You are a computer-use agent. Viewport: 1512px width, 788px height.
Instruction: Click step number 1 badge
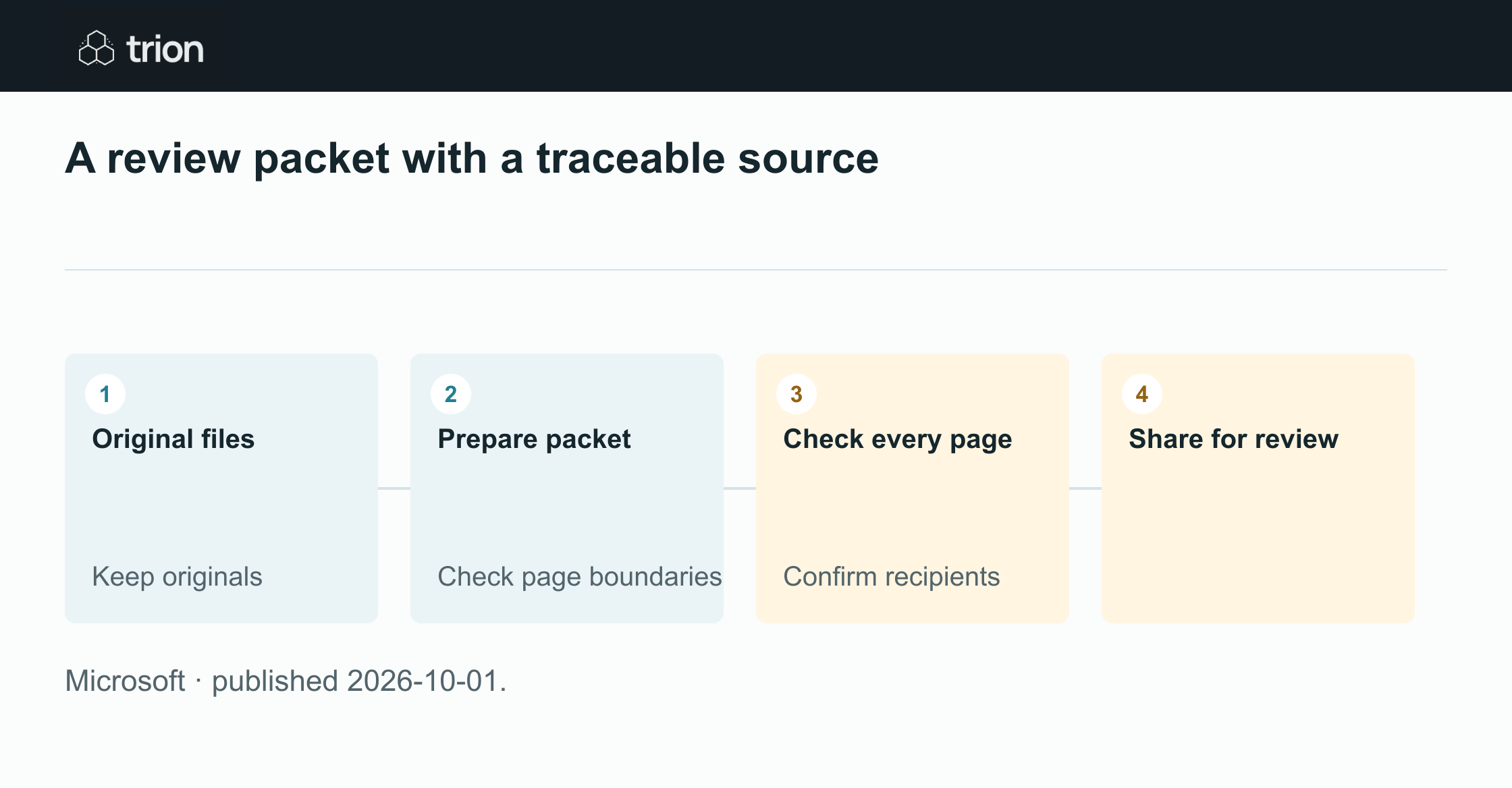click(x=105, y=394)
